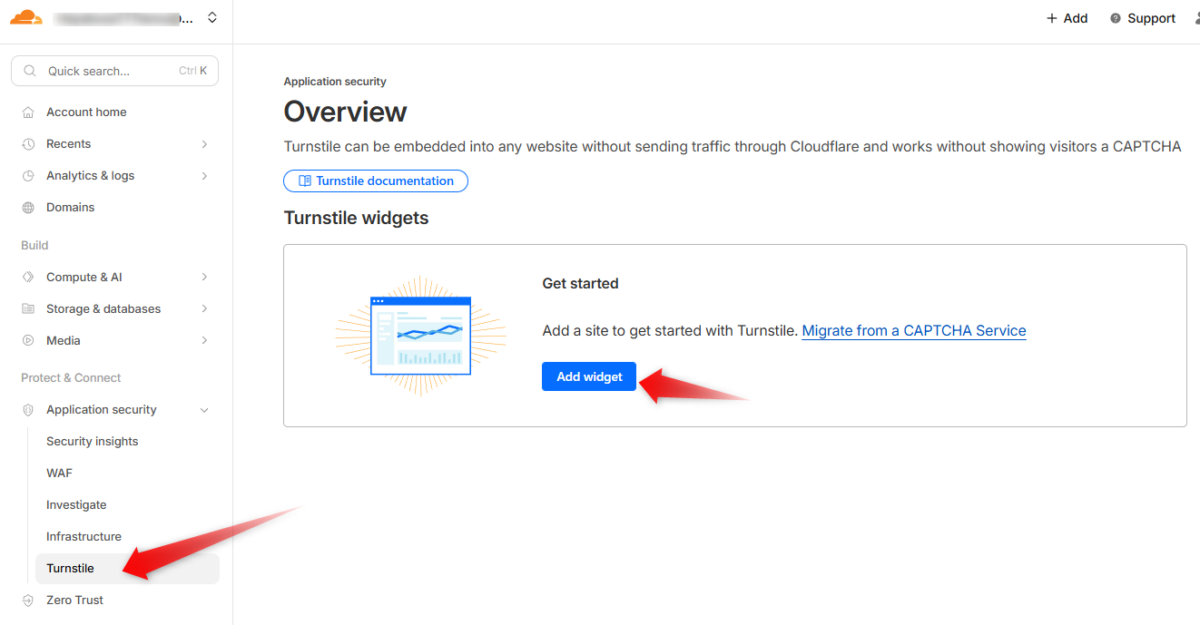Open the Migrate from a CAPTCHA Service link
The height and width of the screenshot is (625, 1200).
coord(913,330)
